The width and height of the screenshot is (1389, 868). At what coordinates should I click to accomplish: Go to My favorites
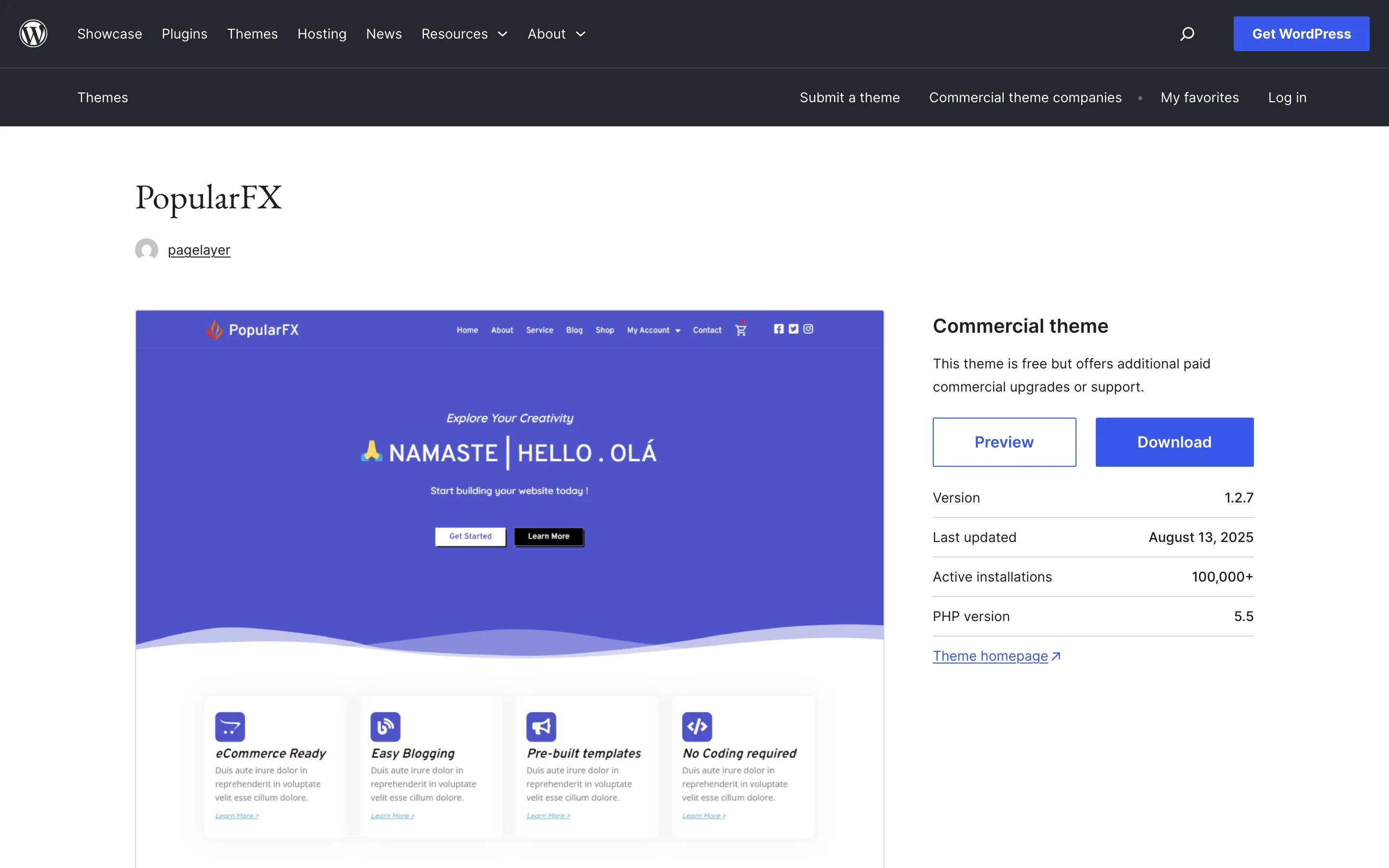[1199, 97]
